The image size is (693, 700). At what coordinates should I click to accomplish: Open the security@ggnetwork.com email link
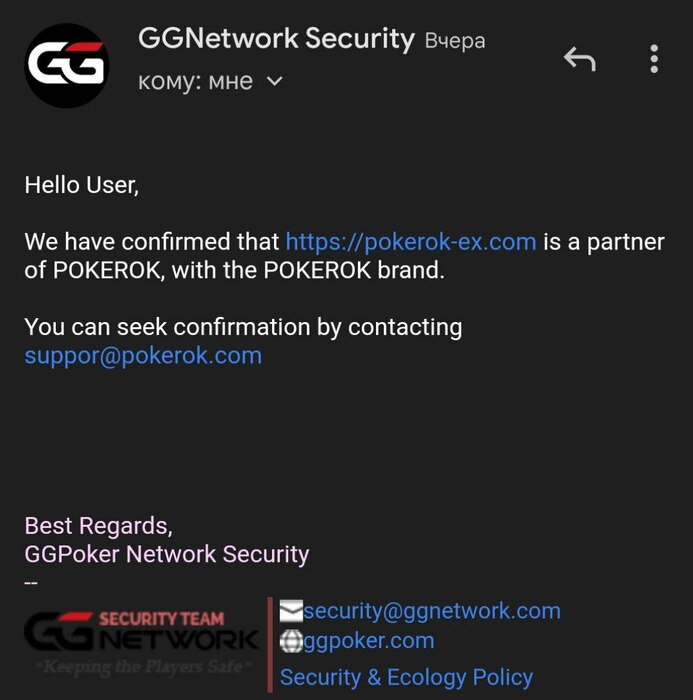(432, 611)
